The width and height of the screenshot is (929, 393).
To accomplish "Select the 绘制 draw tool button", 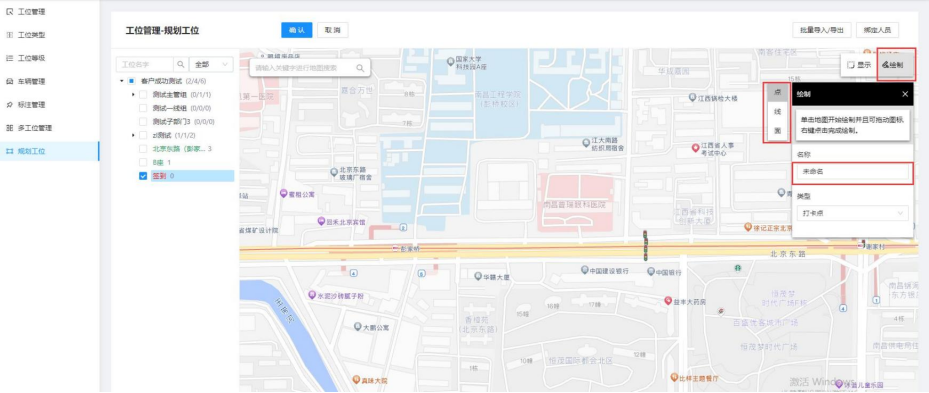I will [895, 65].
